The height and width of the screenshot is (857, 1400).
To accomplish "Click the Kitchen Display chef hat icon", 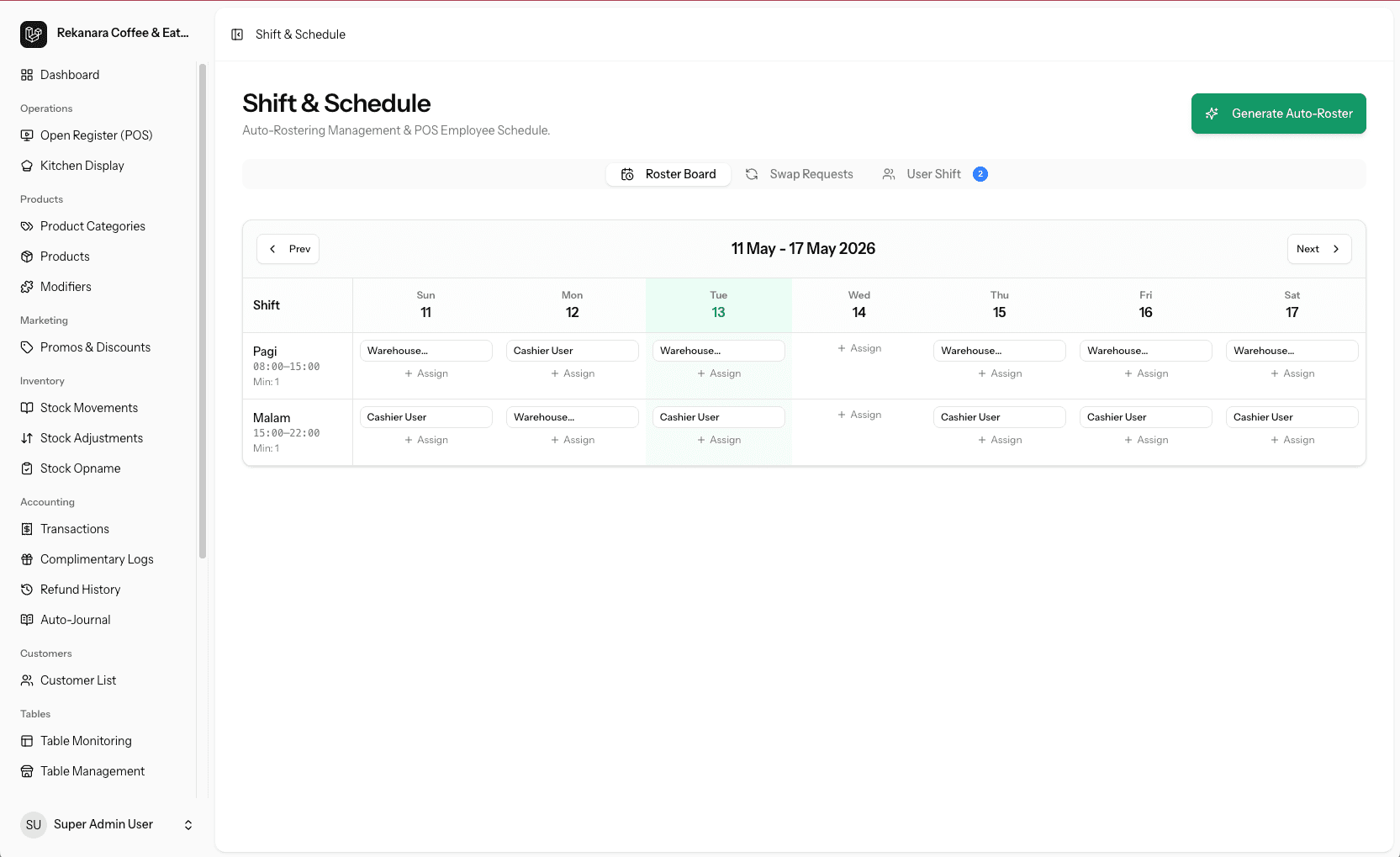I will [x=27, y=166].
